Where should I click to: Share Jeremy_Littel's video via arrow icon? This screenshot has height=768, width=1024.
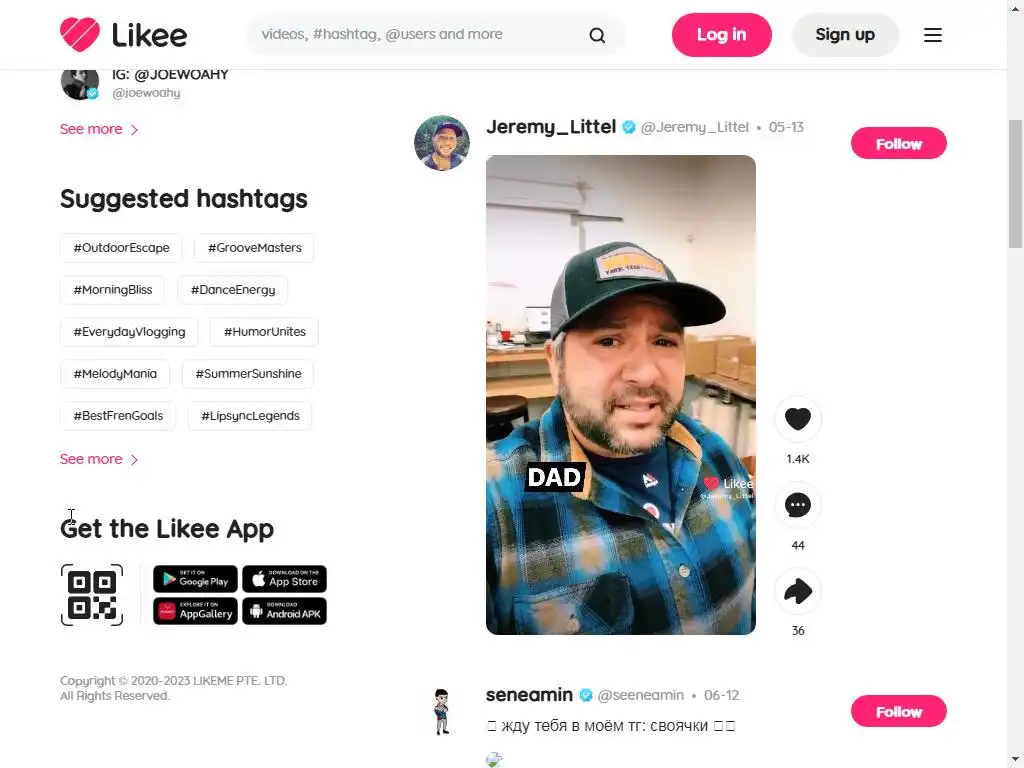coord(797,591)
